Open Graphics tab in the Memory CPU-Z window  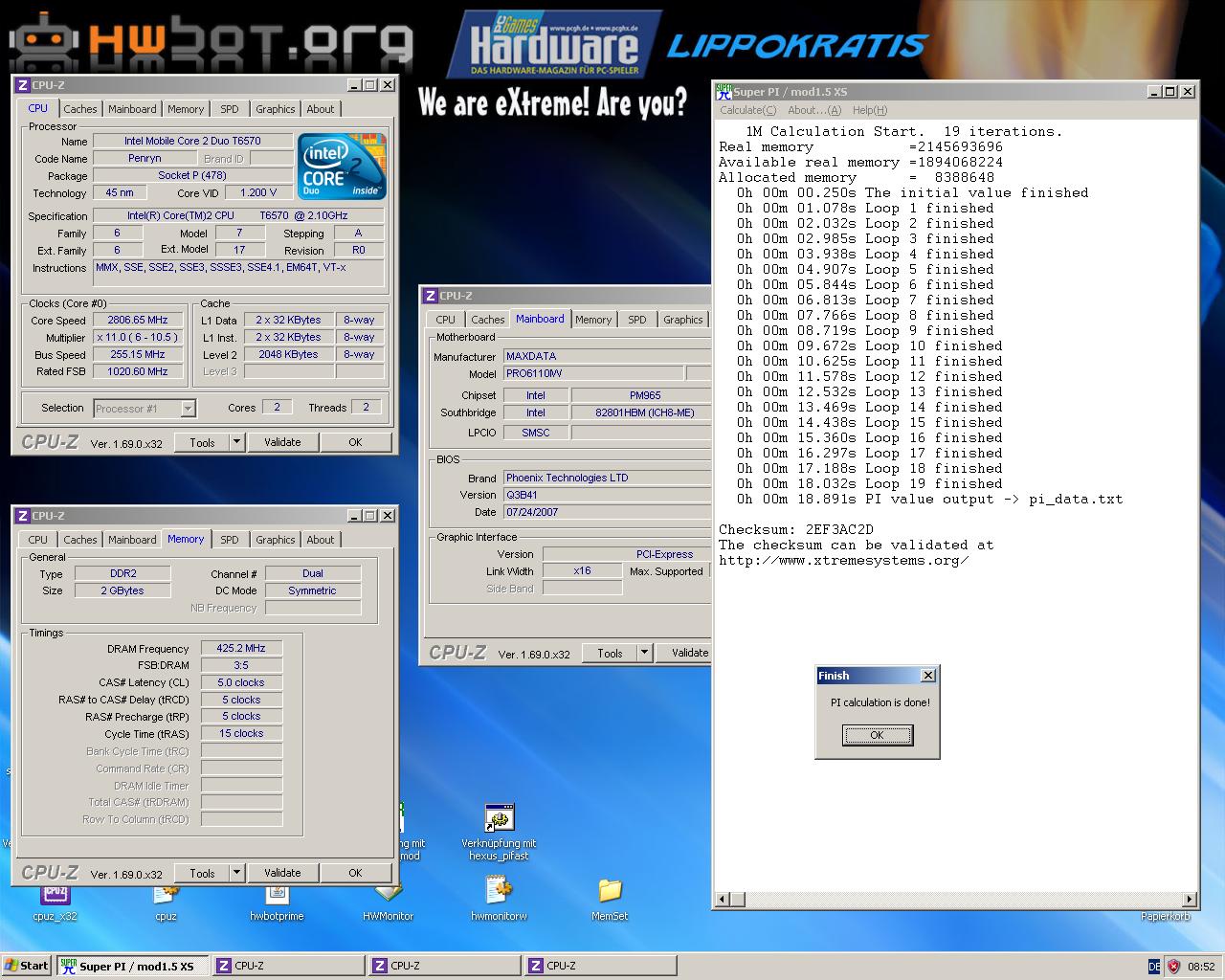click(276, 540)
